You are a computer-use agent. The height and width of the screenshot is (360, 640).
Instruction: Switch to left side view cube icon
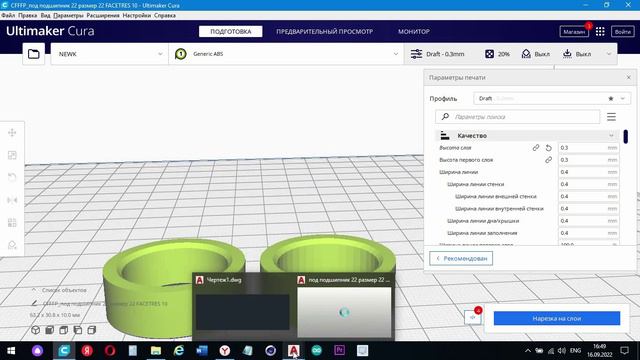click(78, 330)
